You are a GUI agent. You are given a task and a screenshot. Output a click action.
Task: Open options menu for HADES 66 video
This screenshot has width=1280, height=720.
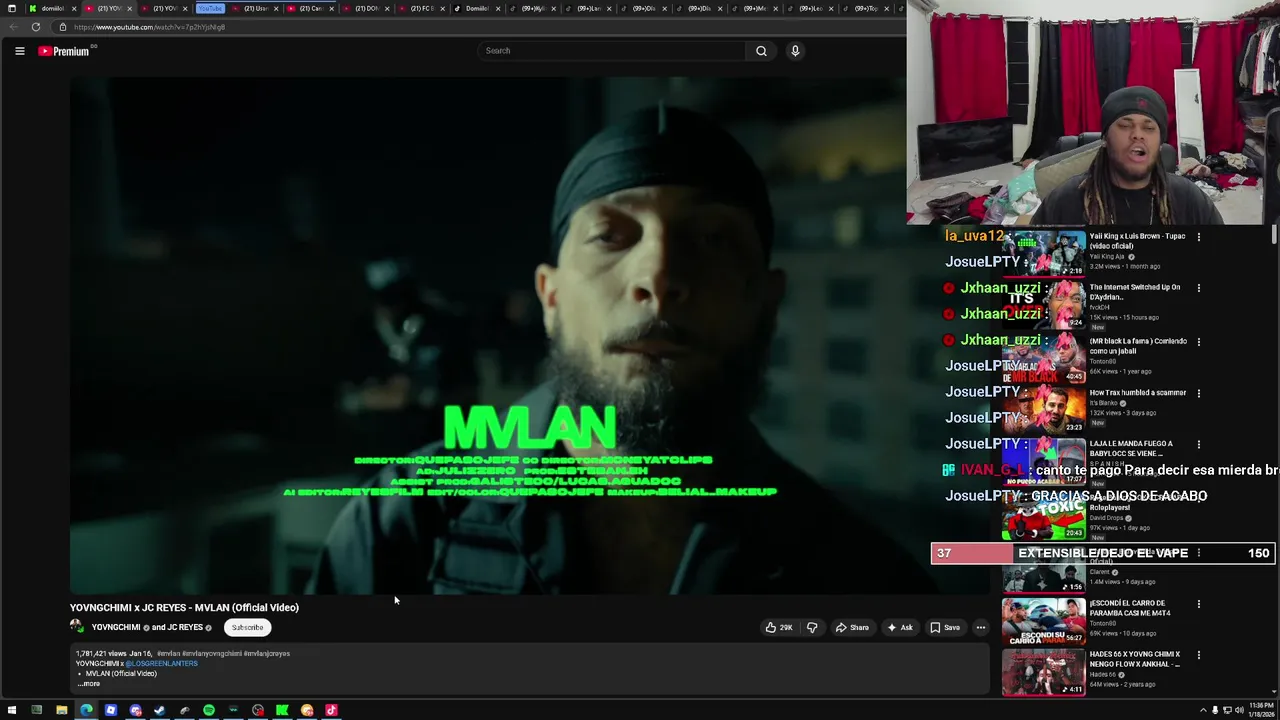point(1199,655)
